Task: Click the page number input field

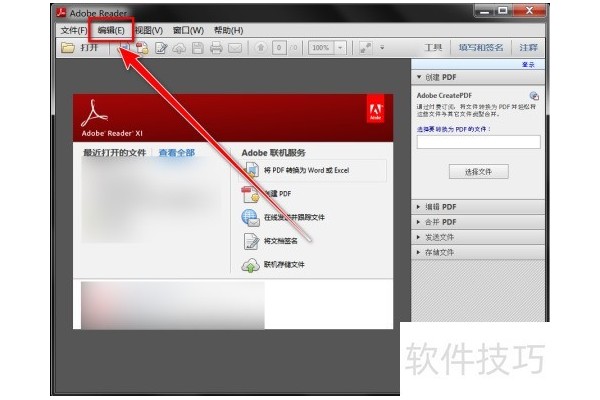Action: tap(279, 48)
